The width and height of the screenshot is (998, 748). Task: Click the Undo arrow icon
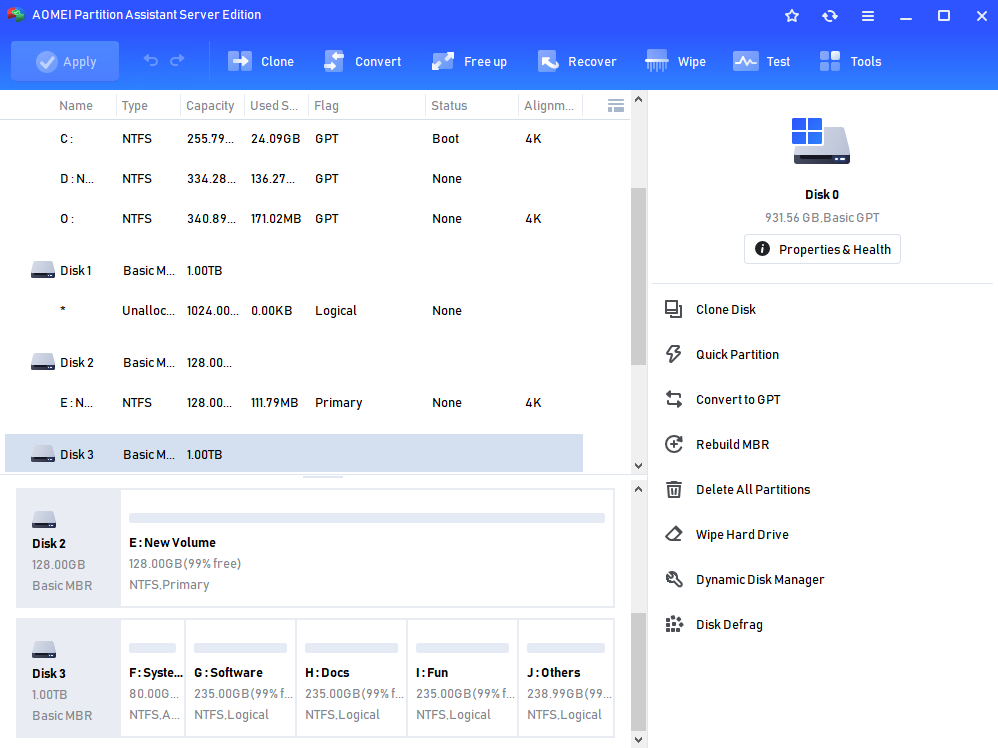click(x=151, y=60)
